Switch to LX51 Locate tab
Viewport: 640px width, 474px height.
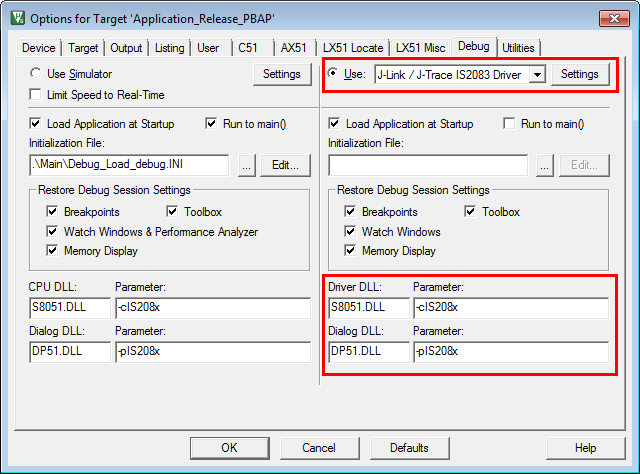(353, 48)
